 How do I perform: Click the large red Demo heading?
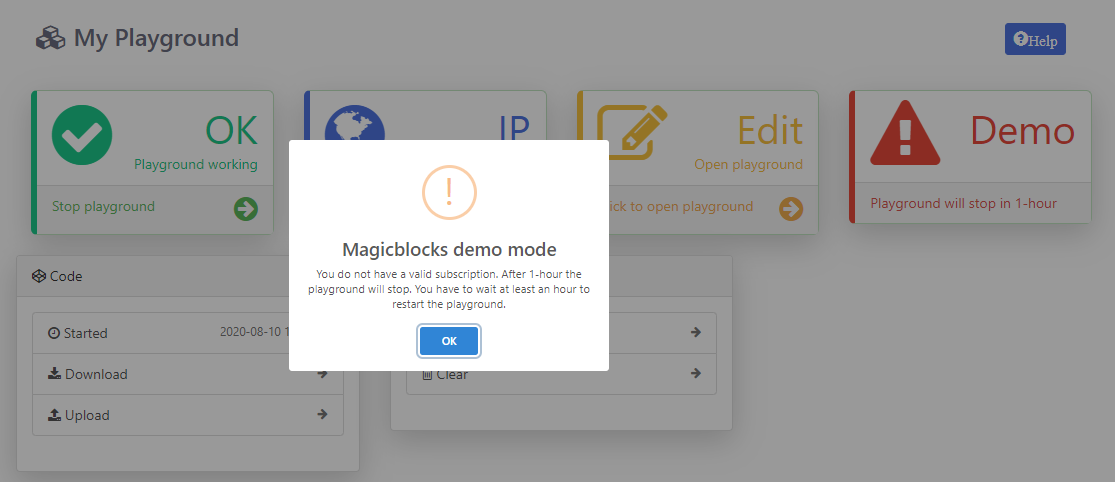pos(1022,131)
